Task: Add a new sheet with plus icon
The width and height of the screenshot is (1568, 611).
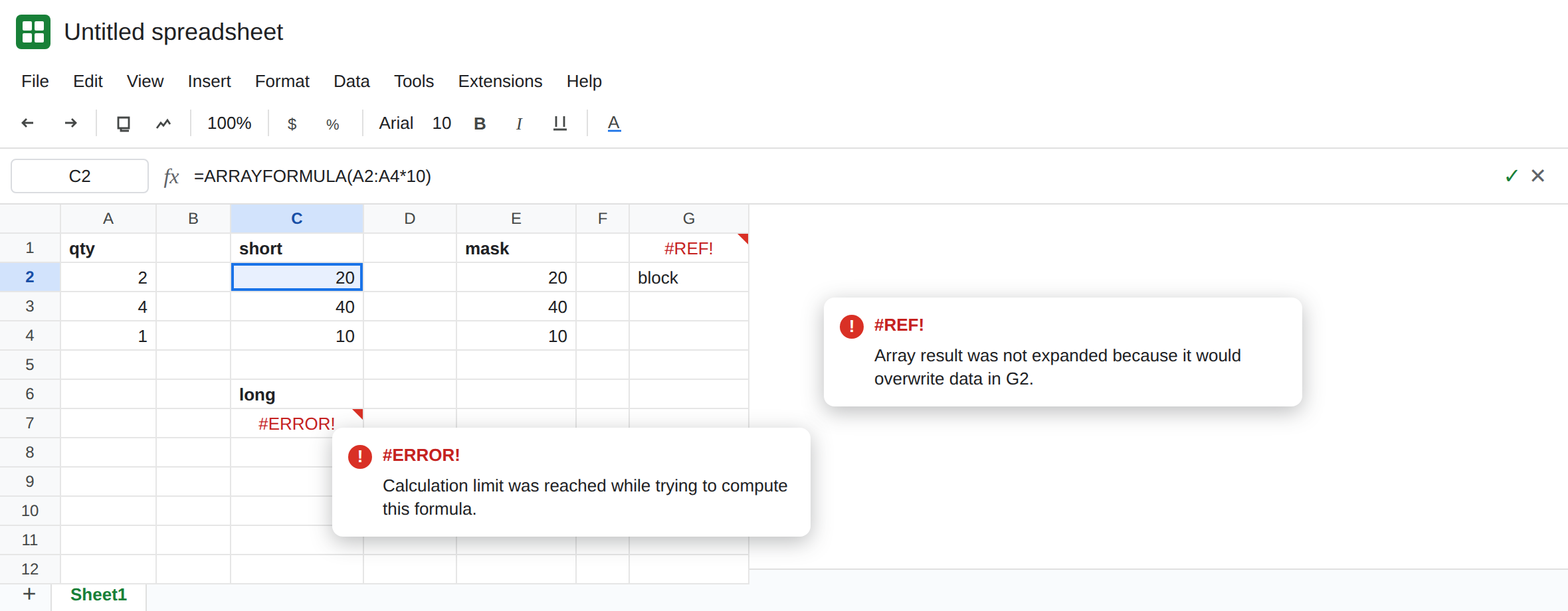Action: click(29, 594)
